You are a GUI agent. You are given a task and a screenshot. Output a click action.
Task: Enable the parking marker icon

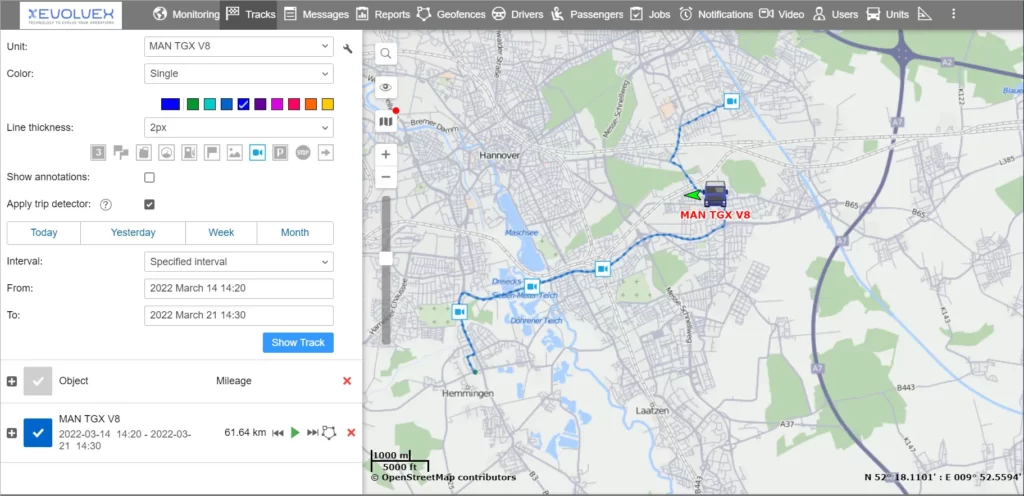click(280, 152)
